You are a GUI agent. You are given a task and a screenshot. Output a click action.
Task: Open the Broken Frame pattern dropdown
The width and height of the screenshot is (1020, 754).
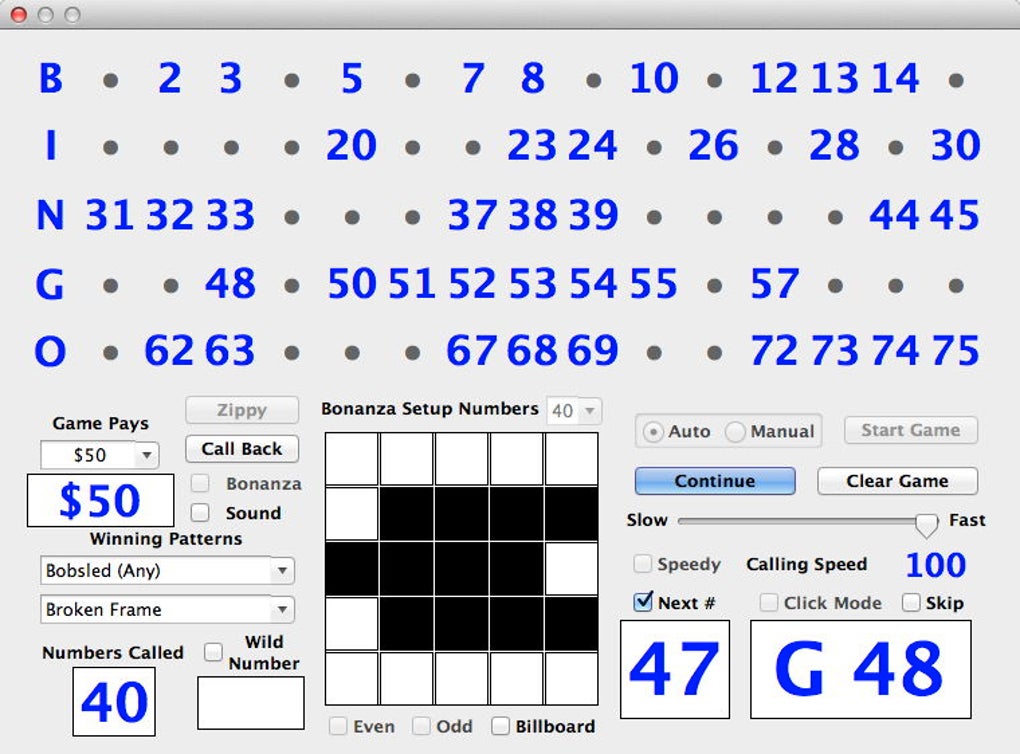click(282, 609)
